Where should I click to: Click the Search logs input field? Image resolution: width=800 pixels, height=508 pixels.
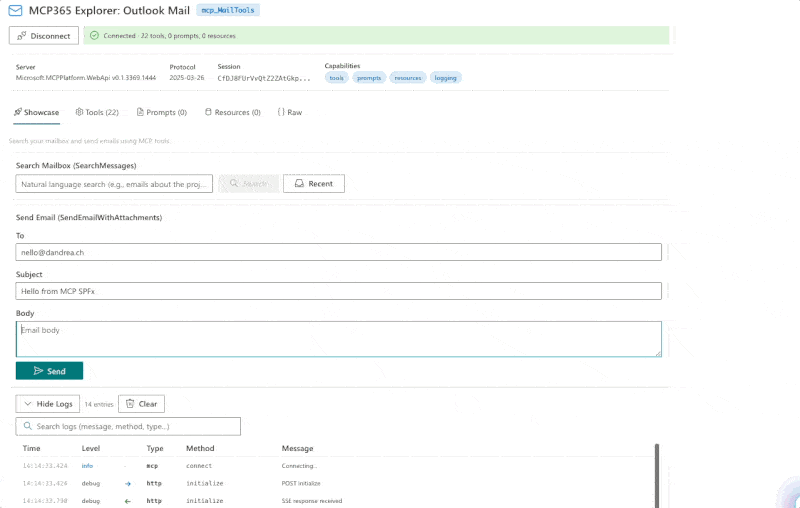pos(128,426)
